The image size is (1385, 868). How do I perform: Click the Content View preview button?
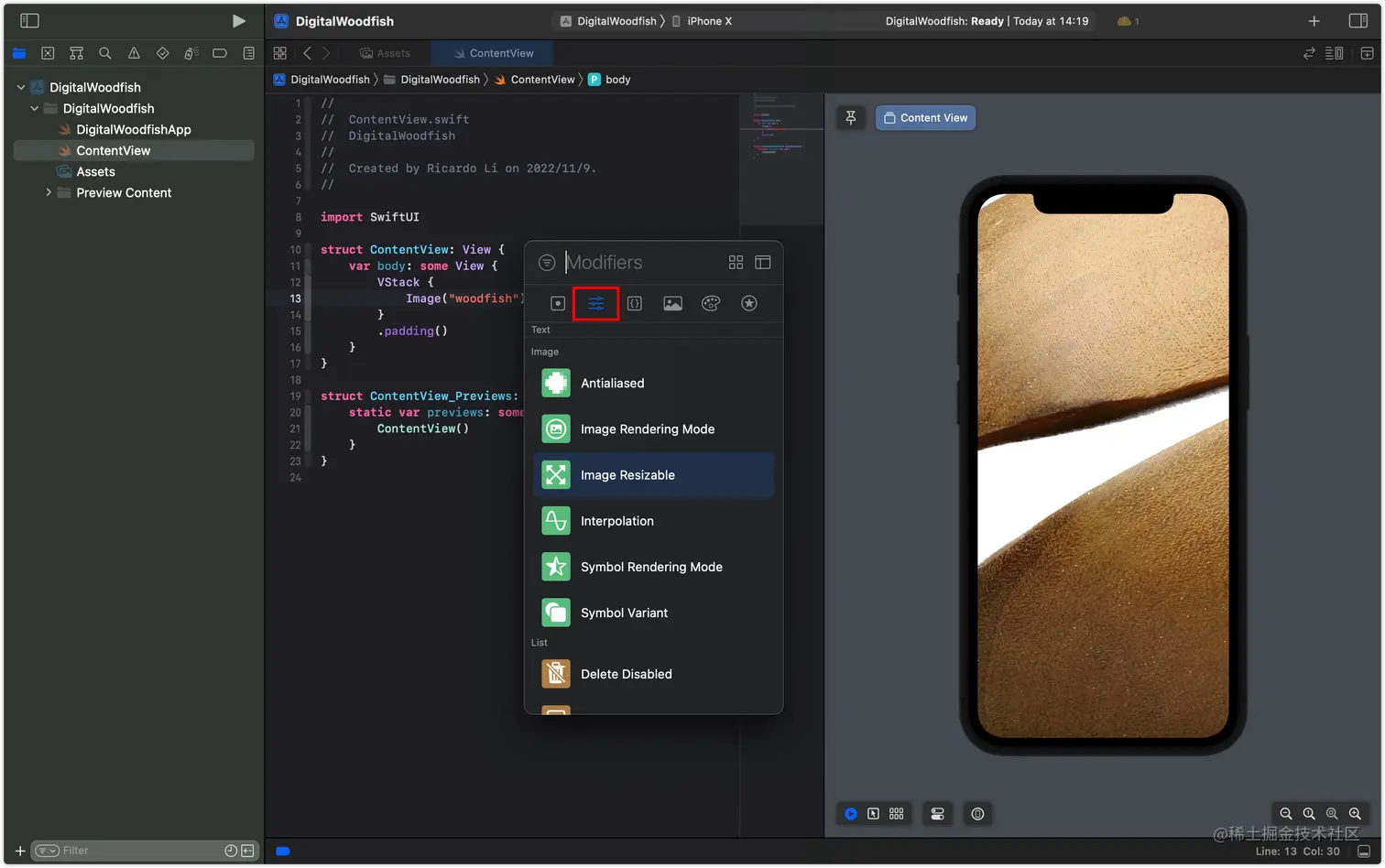(x=925, y=117)
